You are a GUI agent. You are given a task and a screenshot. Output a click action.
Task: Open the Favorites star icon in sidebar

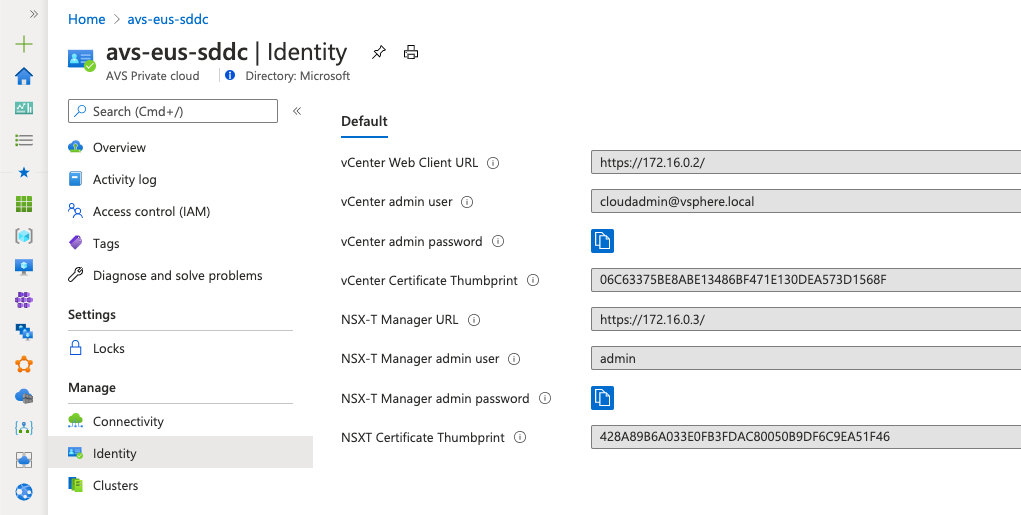point(24,172)
